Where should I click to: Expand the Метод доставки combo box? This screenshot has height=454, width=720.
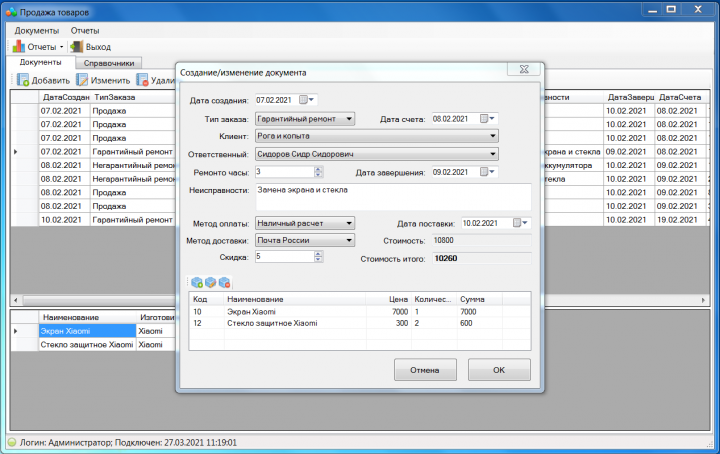pos(349,240)
